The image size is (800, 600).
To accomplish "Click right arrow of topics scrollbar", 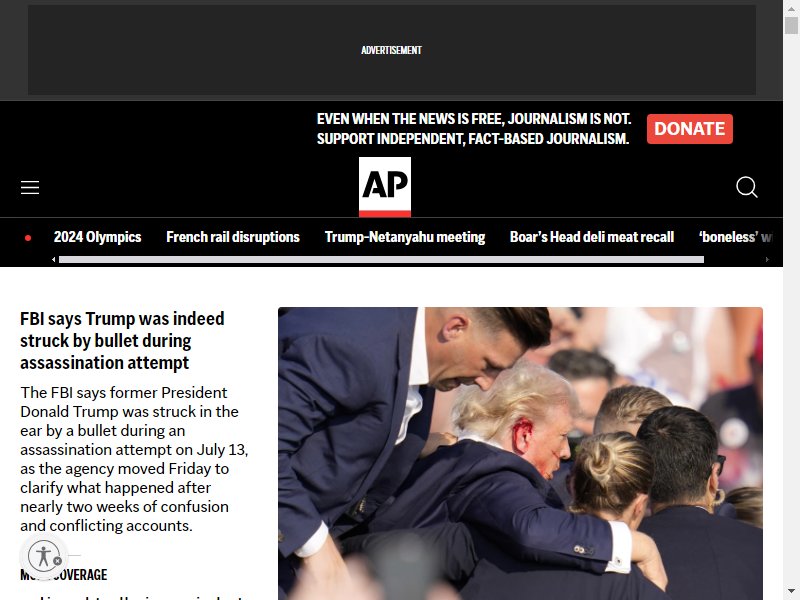I will coord(767,260).
